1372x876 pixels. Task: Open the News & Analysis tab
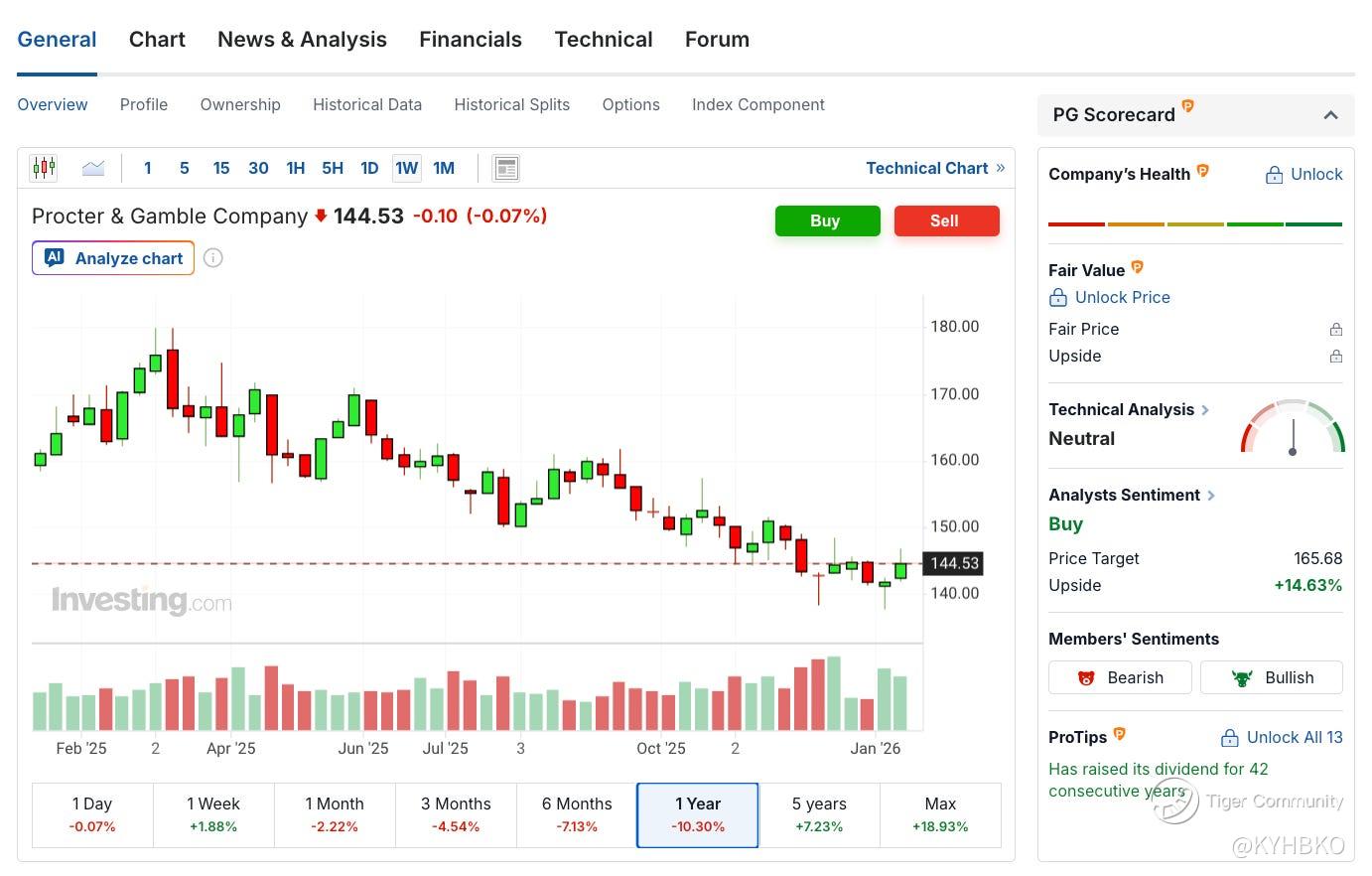[x=302, y=40]
